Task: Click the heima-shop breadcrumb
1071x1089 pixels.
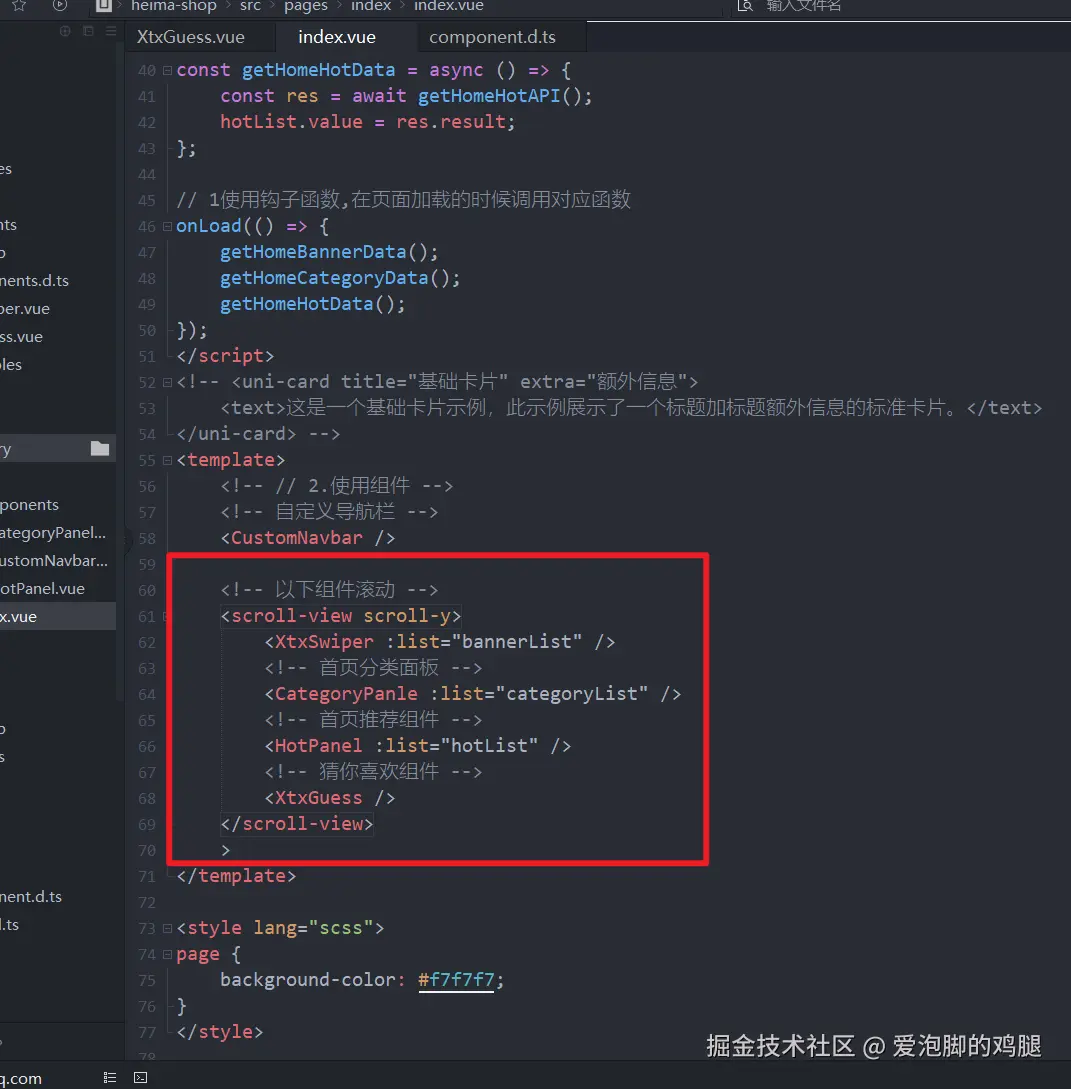Action: pyautogui.click(x=174, y=6)
